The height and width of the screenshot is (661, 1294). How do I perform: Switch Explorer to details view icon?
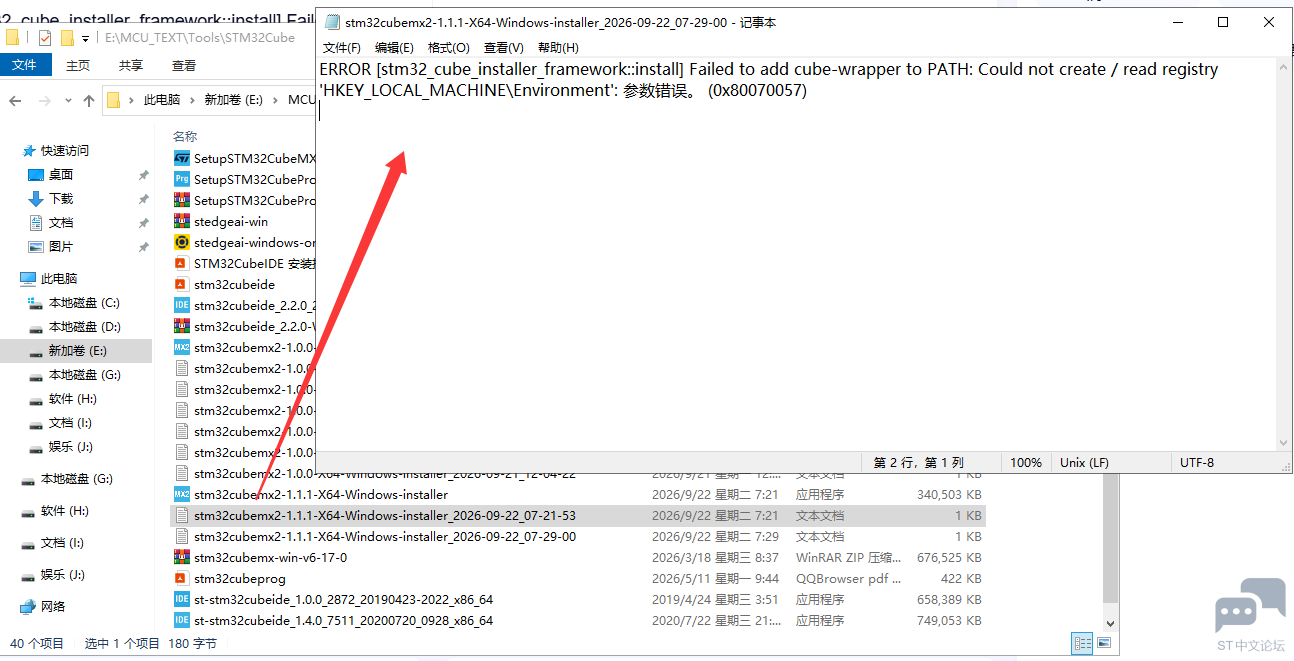pyautogui.click(x=1082, y=643)
